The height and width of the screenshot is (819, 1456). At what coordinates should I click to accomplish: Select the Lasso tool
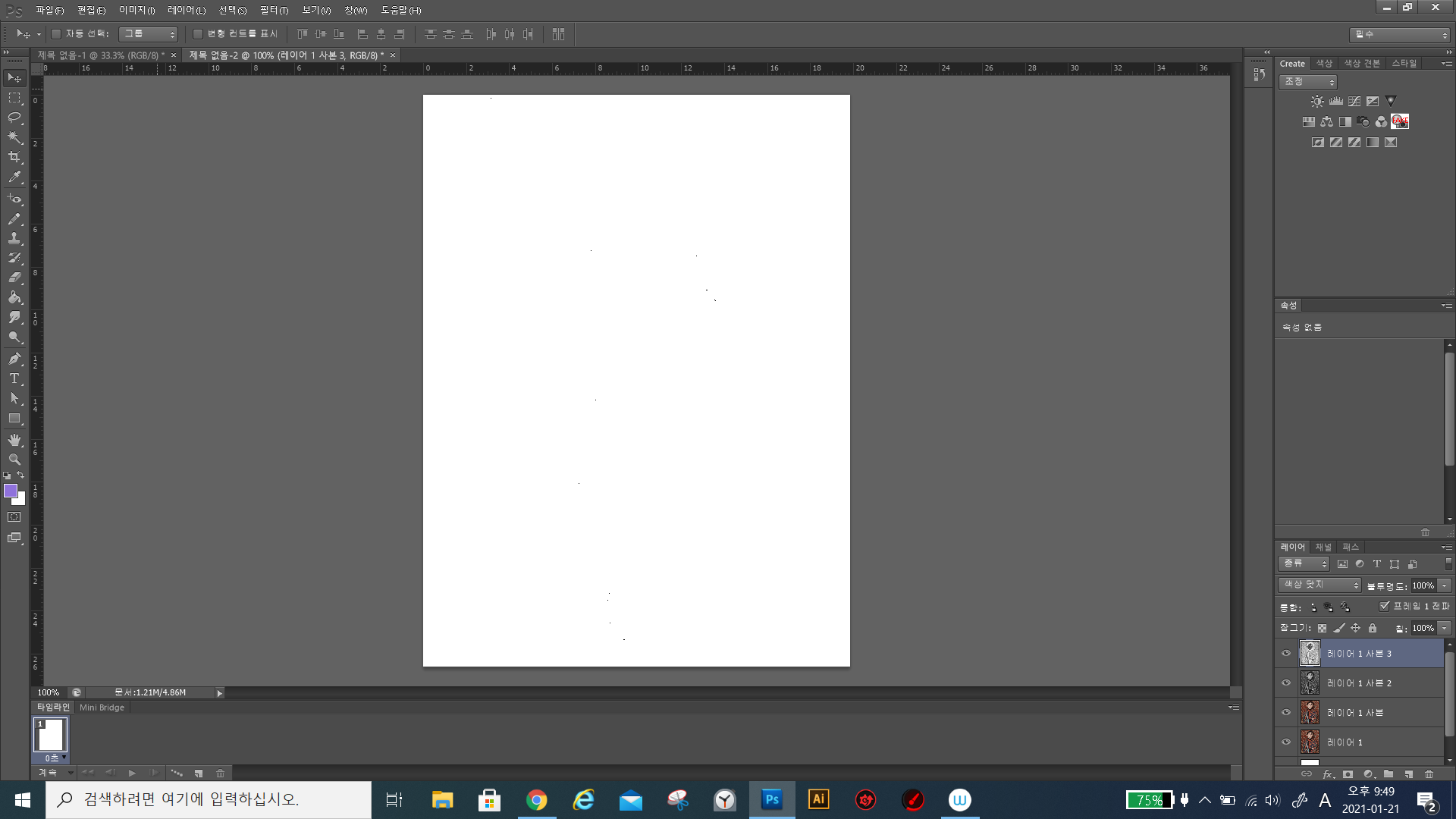coord(14,118)
